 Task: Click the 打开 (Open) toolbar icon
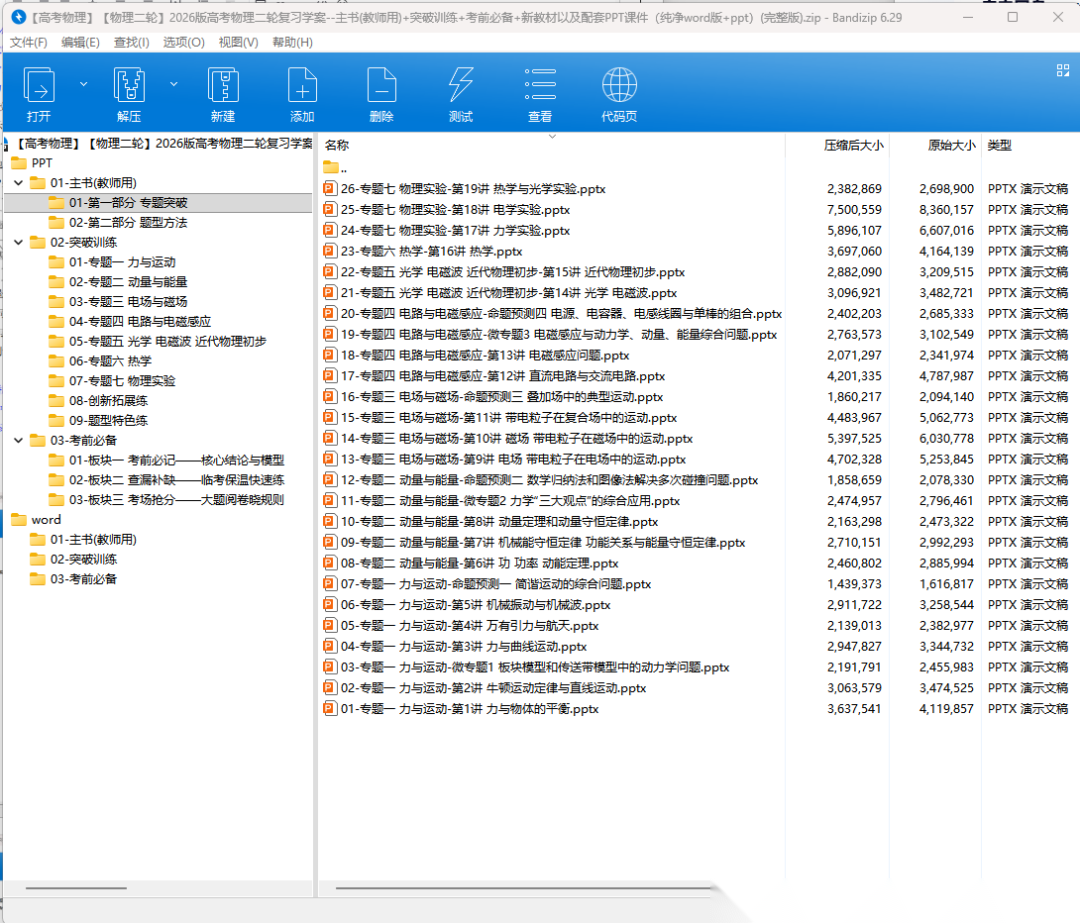39,86
